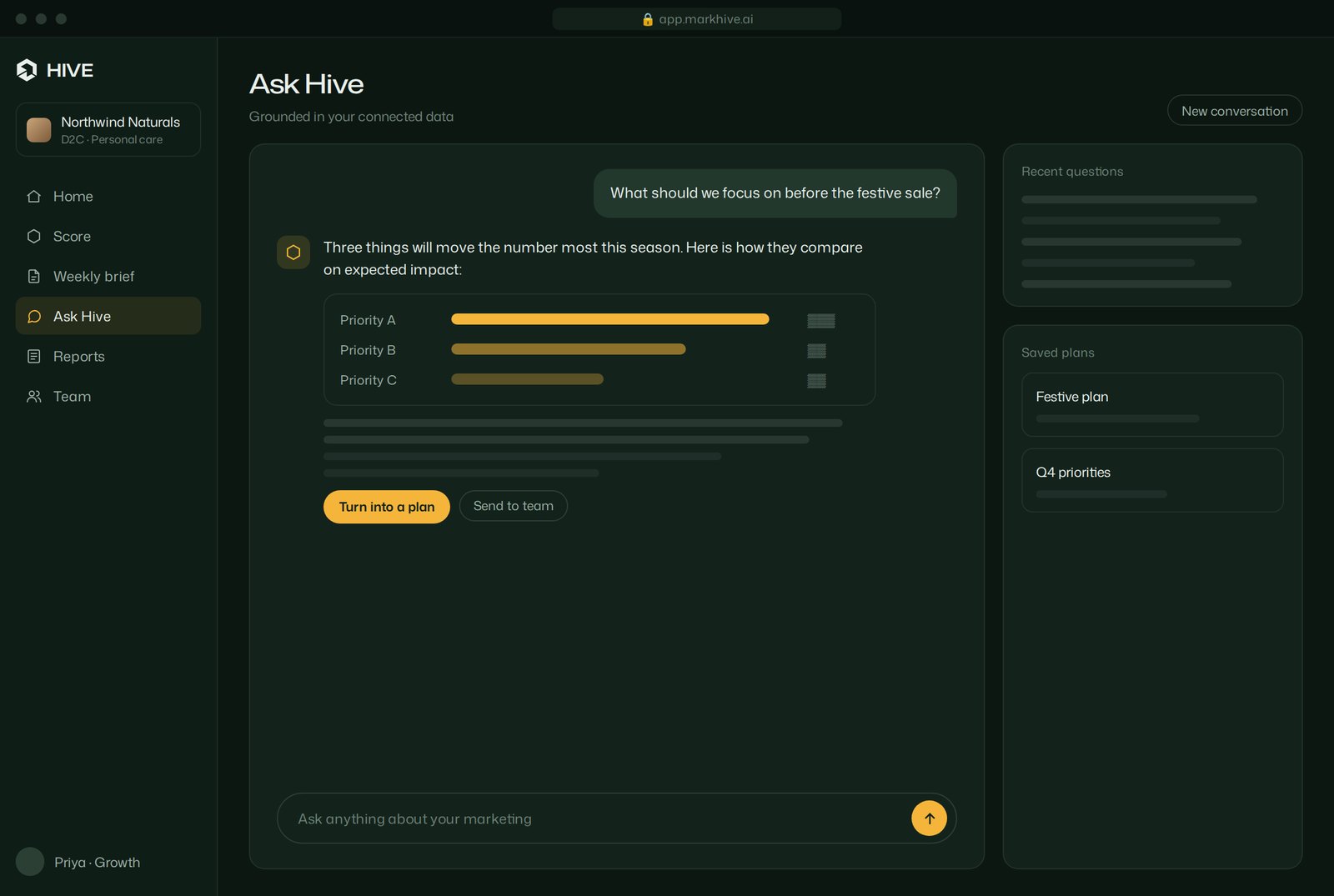Screen dimensions: 1334x896
Task: Click the Hive assistant avatar icon
Action: tap(293, 253)
